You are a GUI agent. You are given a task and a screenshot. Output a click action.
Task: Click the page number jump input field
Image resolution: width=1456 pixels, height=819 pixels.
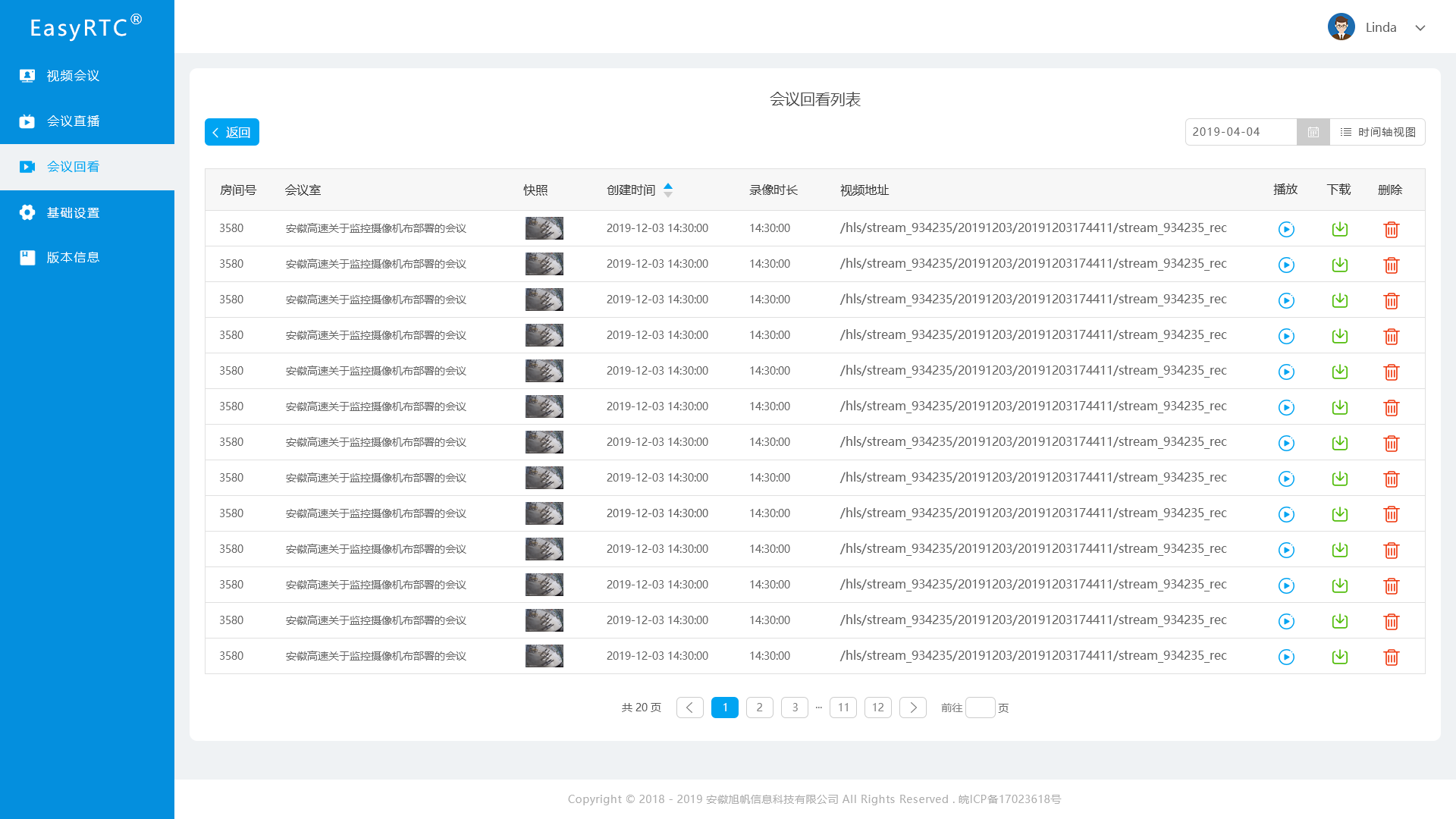(980, 708)
